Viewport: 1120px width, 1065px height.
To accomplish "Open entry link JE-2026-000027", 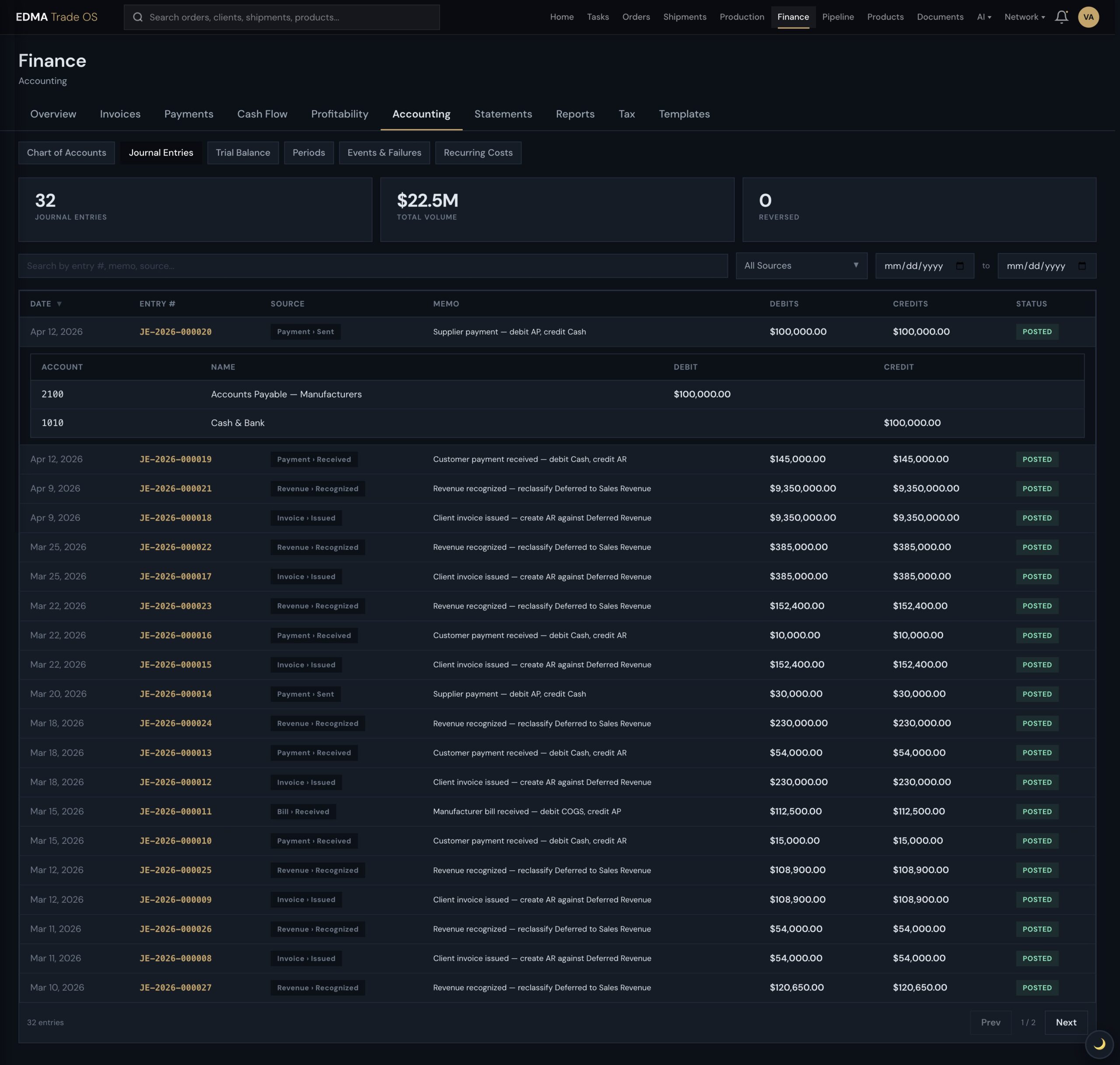I will (175, 987).
